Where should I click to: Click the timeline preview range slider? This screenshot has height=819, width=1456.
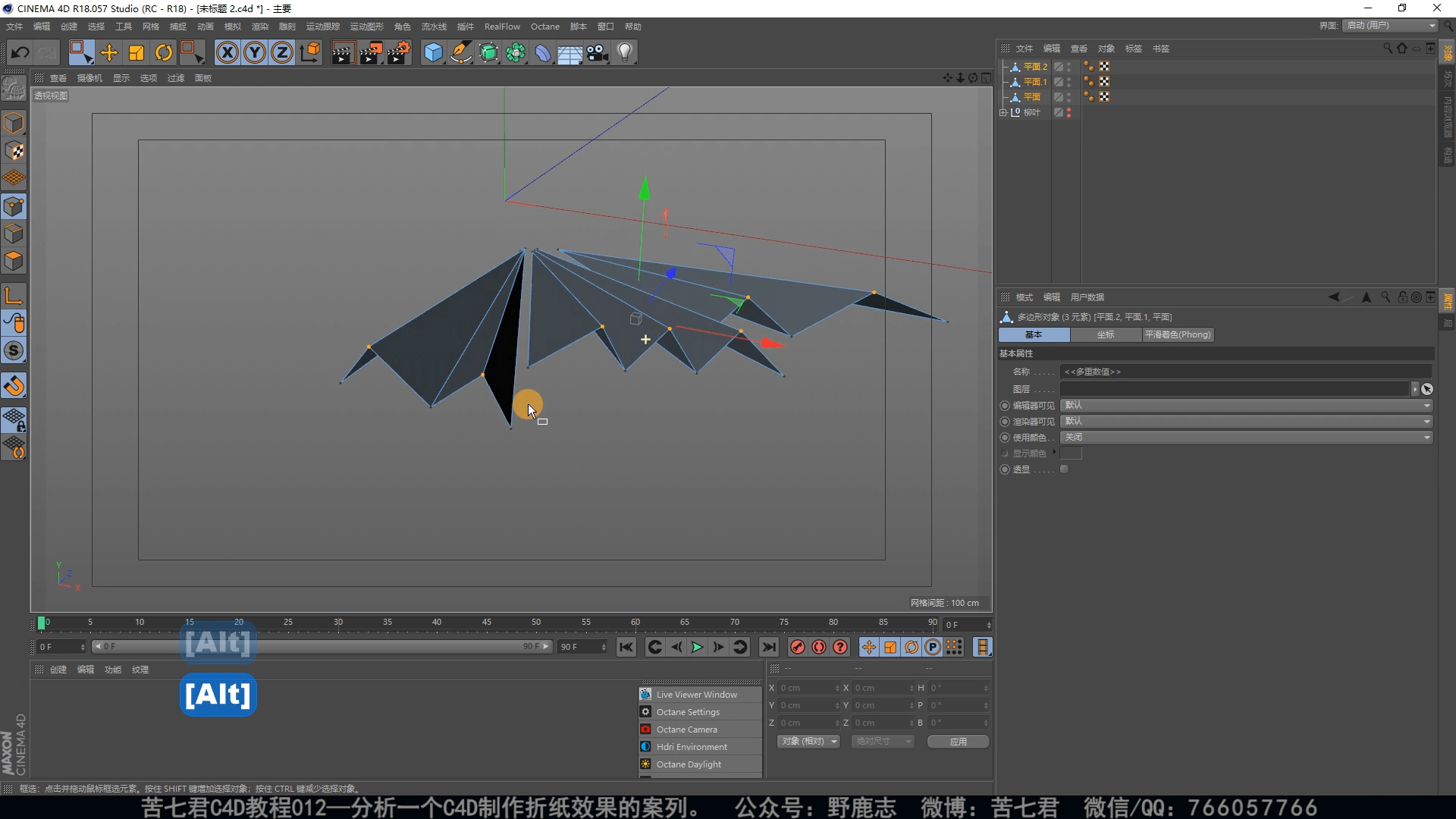coord(322,646)
